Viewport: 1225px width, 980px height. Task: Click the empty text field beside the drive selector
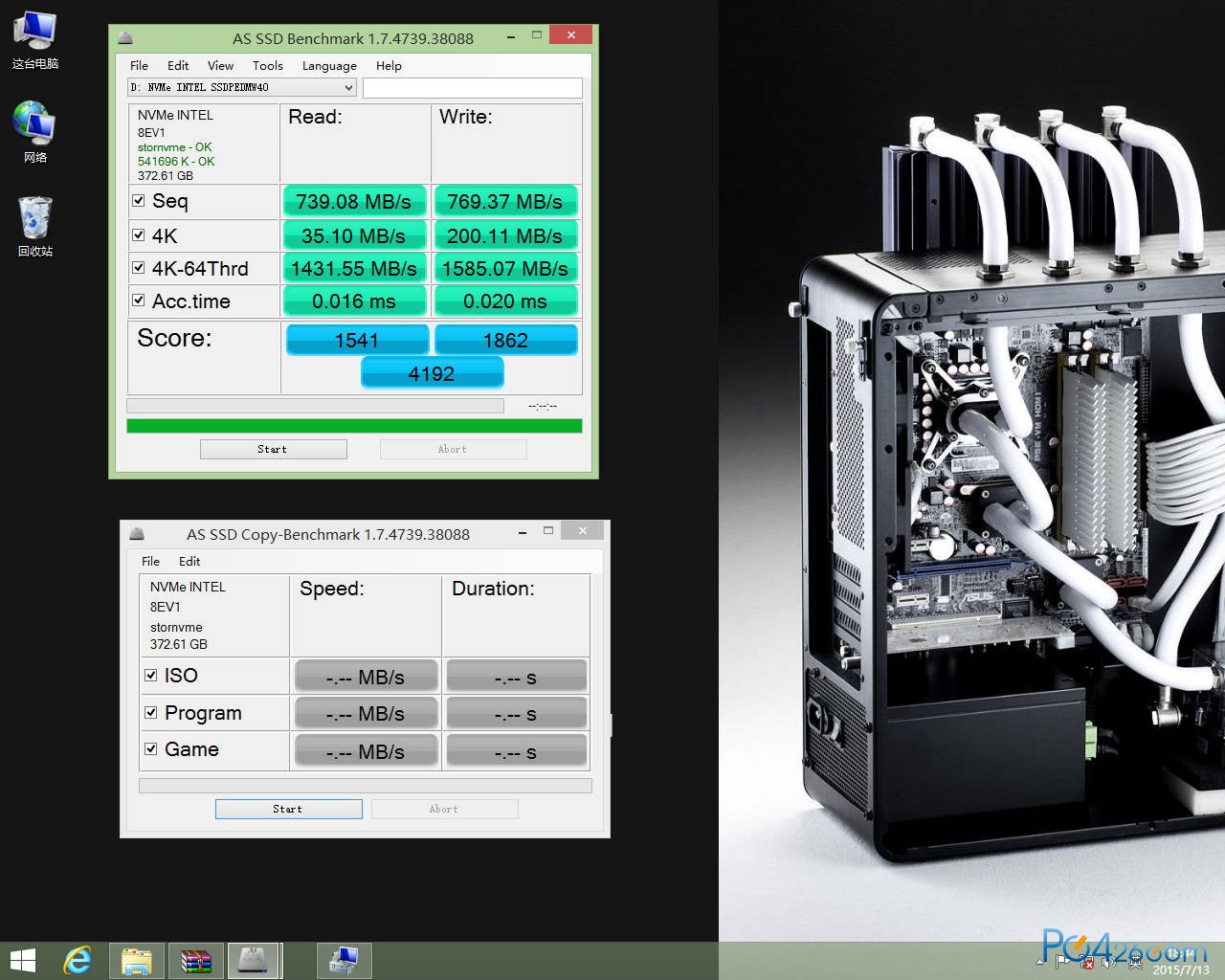pyautogui.click(x=473, y=87)
